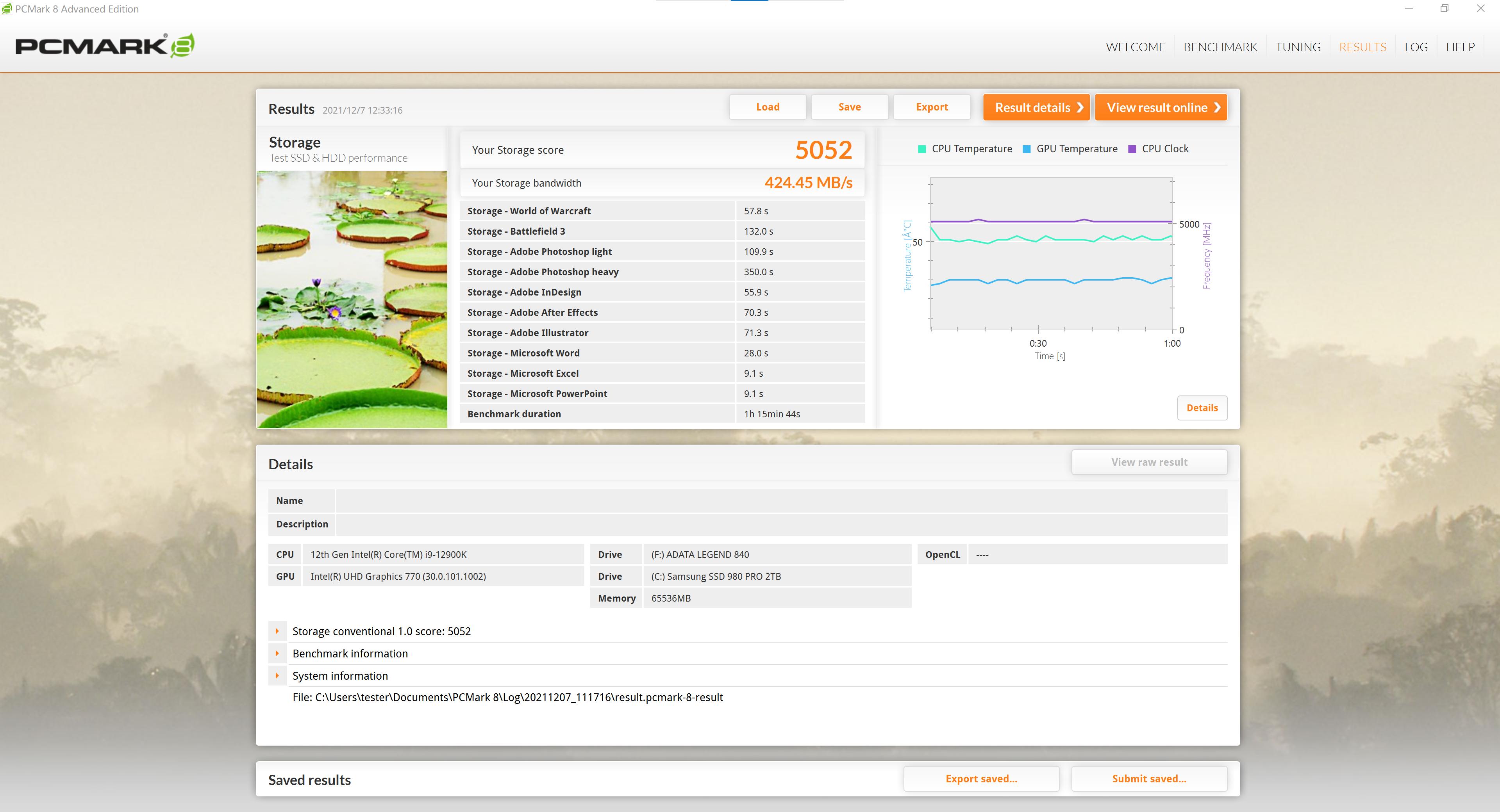Click the CPU Temperature legend swatch
1500x812 pixels.
[922, 149]
